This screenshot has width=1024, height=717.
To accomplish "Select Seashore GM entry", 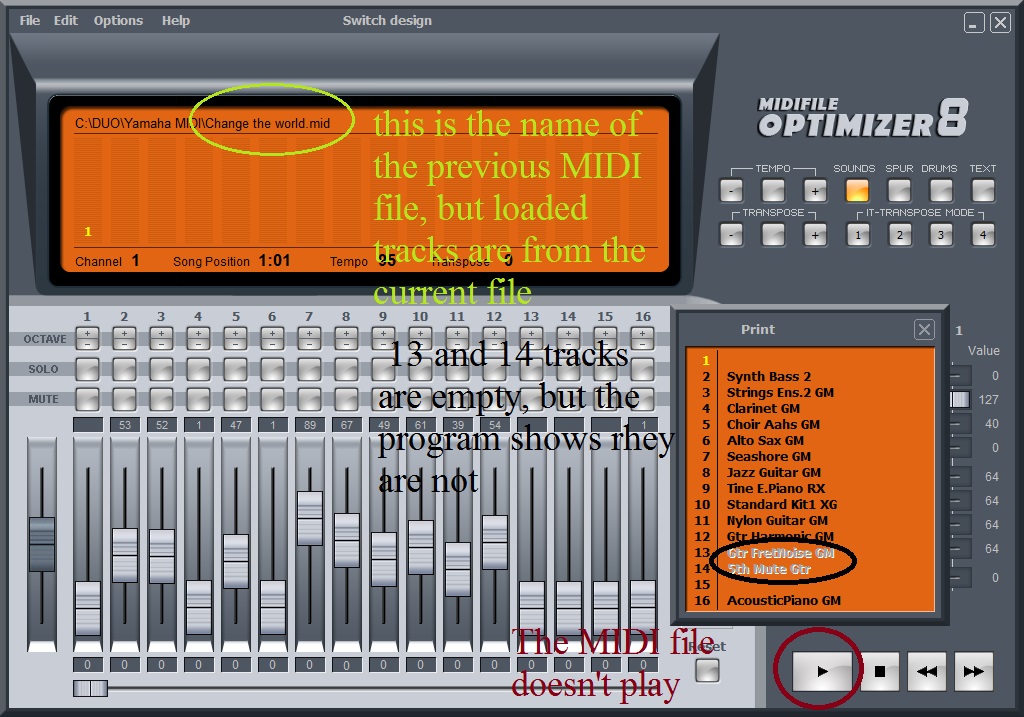I will pyautogui.click(x=769, y=456).
